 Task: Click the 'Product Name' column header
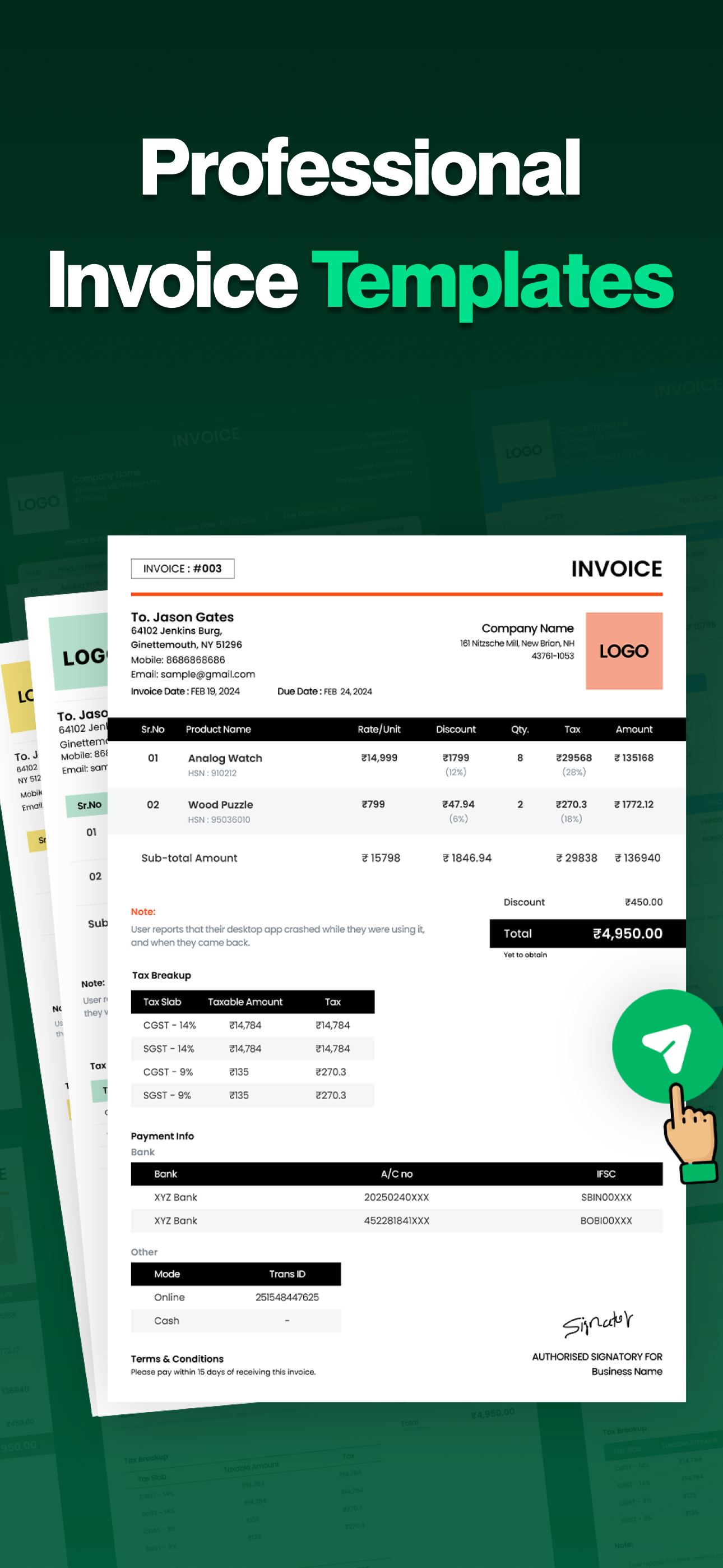[x=219, y=729]
